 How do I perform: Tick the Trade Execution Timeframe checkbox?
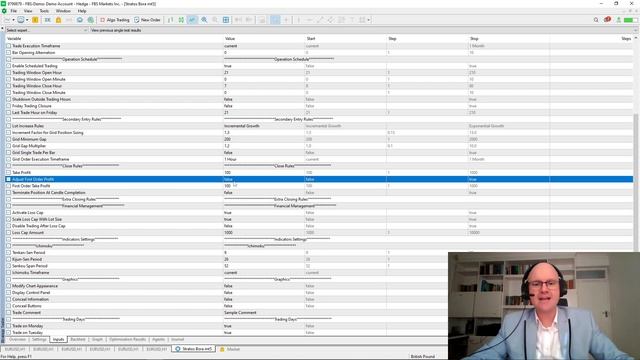tap(9, 46)
